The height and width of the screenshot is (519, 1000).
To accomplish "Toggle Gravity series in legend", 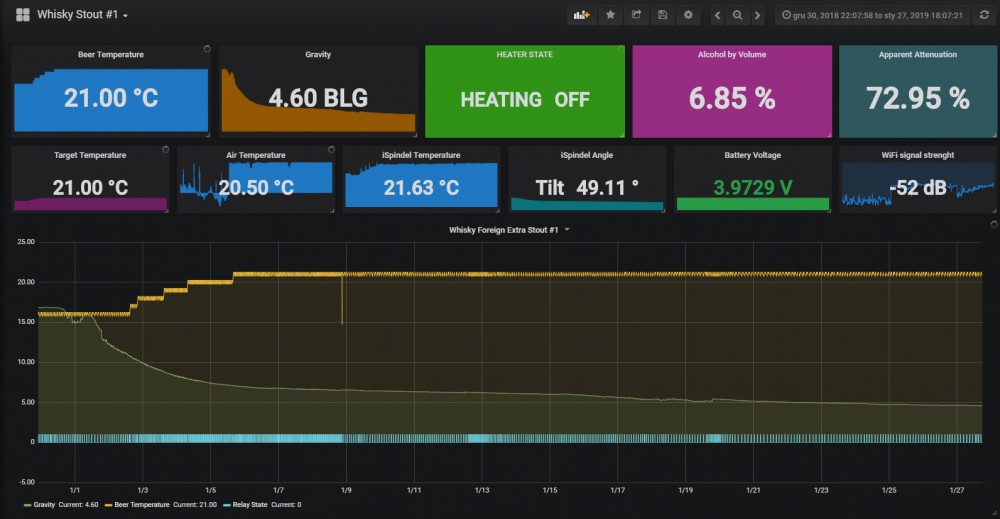I will point(42,505).
